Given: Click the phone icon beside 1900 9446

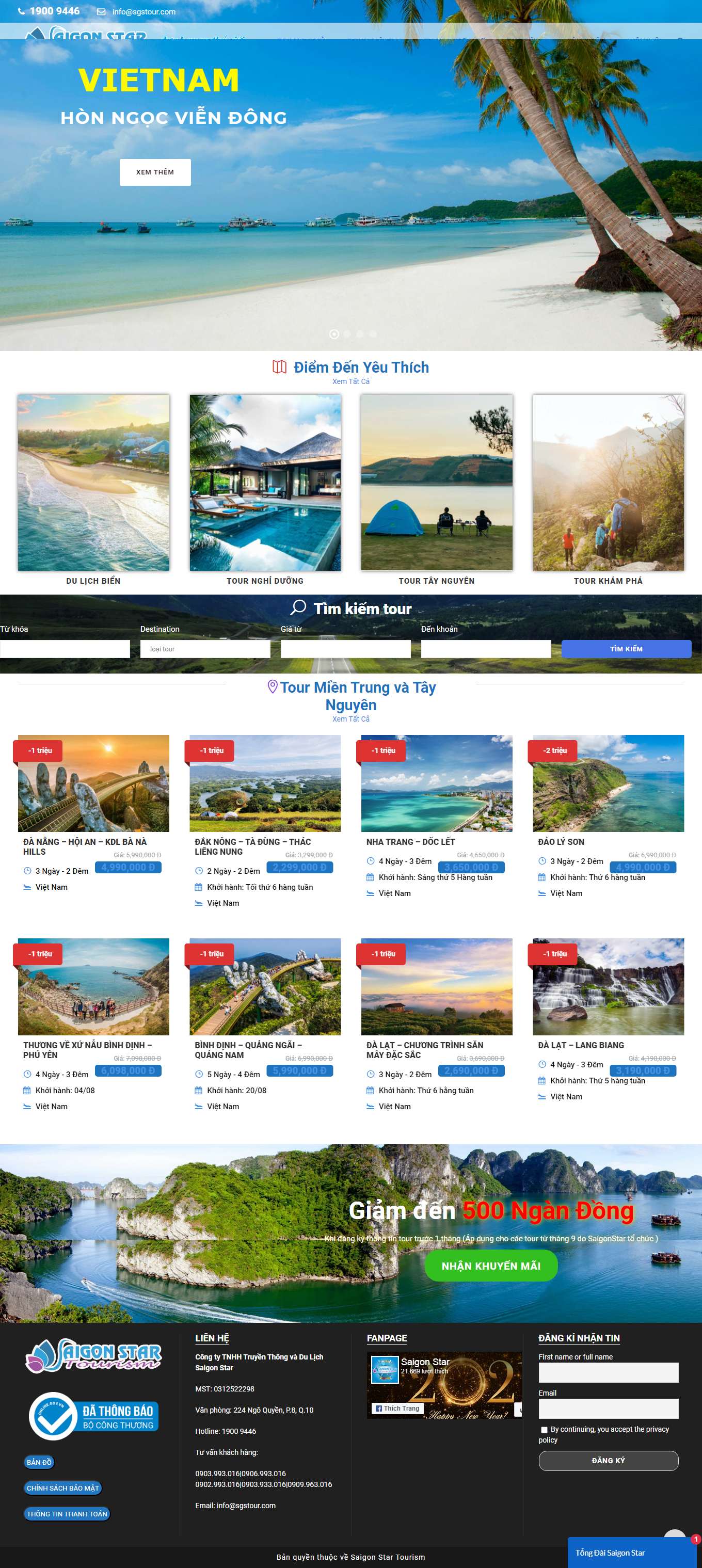Looking at the screenshot, I should (x=21, y=11).
